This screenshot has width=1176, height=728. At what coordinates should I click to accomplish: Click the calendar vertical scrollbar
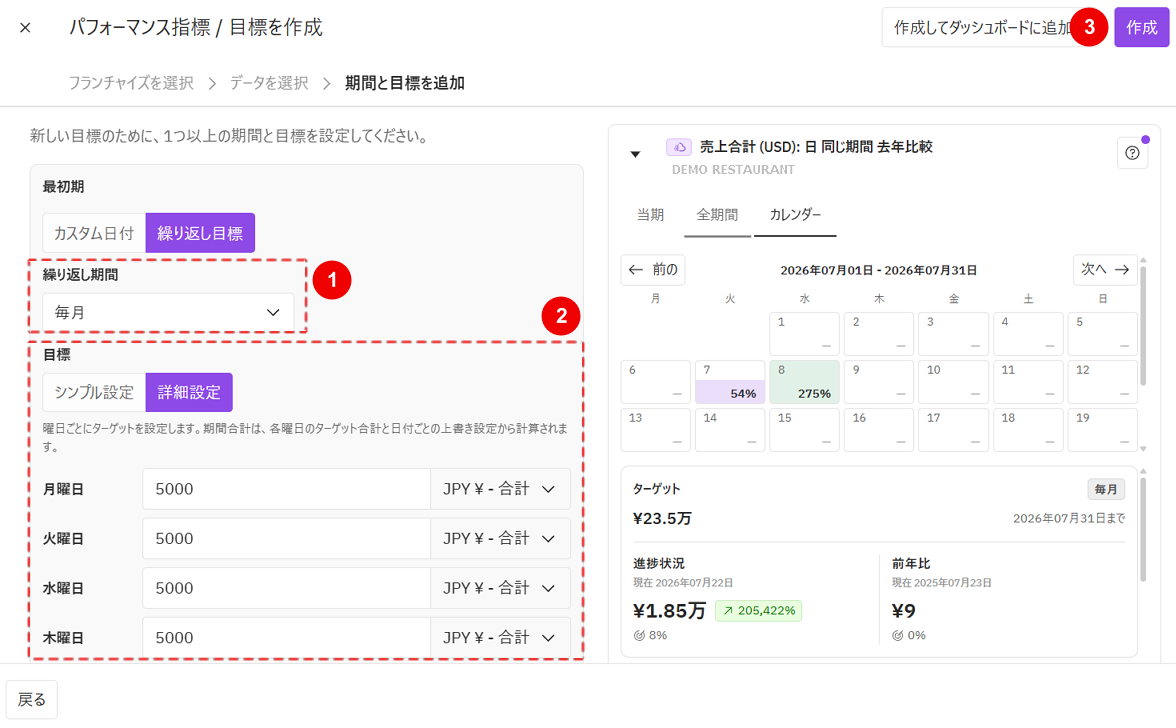tap(1143, 325)
